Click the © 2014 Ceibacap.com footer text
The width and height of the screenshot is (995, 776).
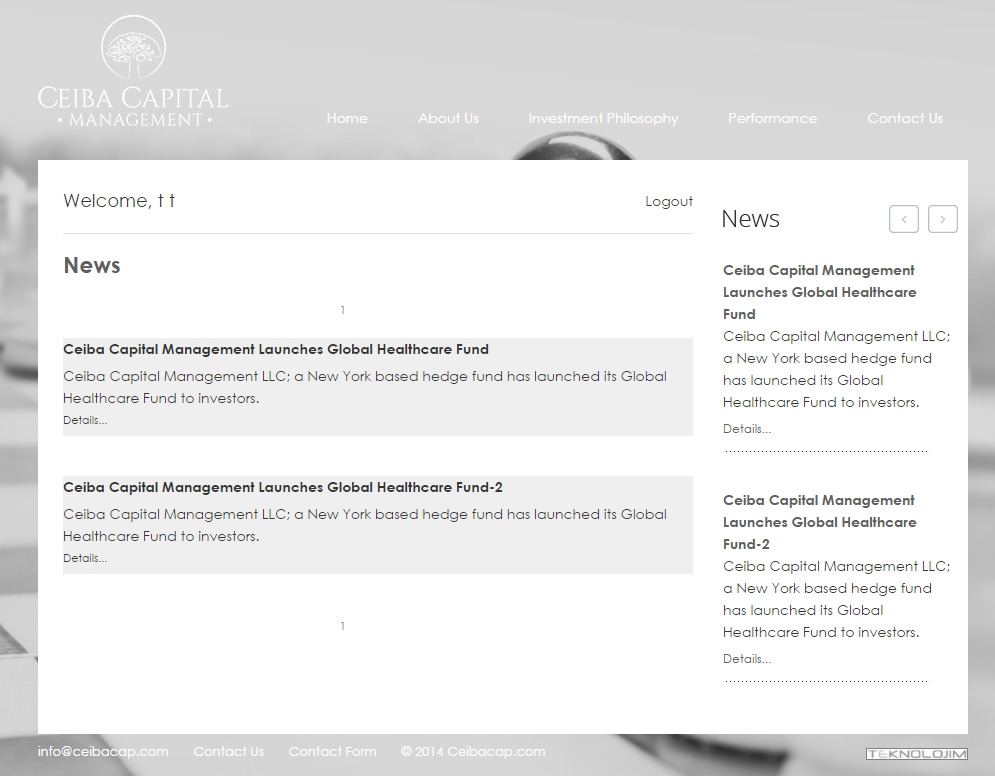coord(473,751)
